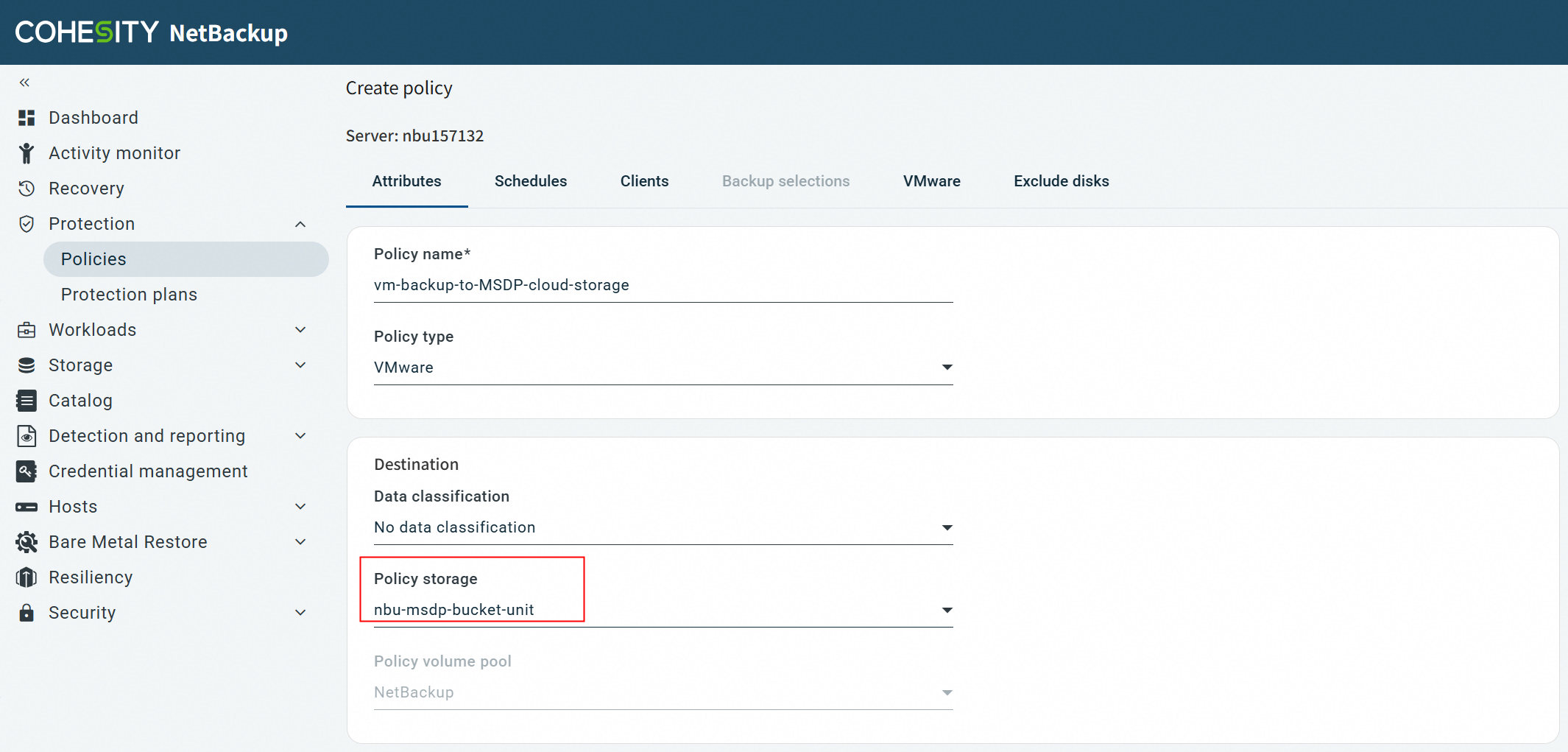Screen dimensions: 1568x752
Task: Click the Activity monitor person icon
Action: click(27, 153)
